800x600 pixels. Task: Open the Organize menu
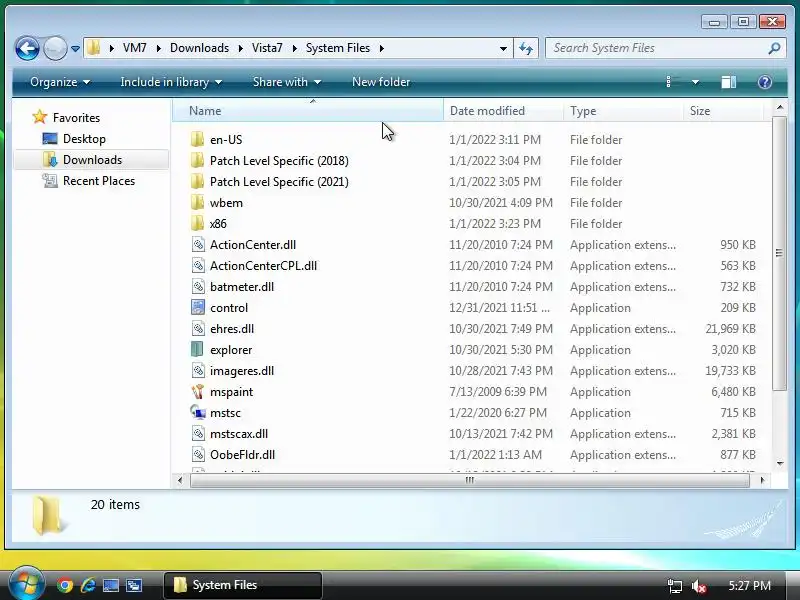point(60,82)
